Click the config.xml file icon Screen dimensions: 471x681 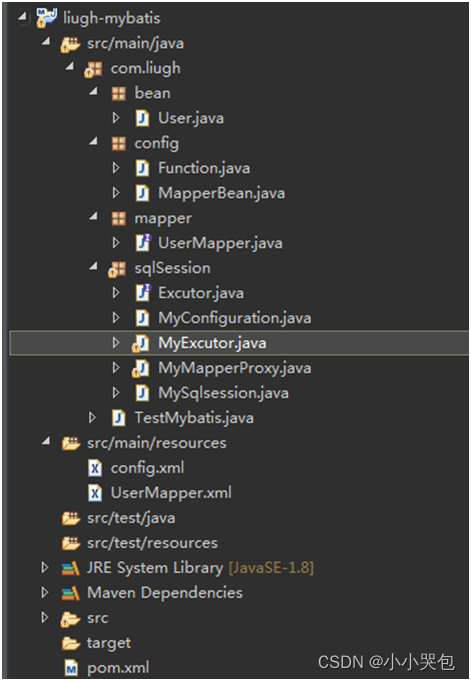[95, 468]
